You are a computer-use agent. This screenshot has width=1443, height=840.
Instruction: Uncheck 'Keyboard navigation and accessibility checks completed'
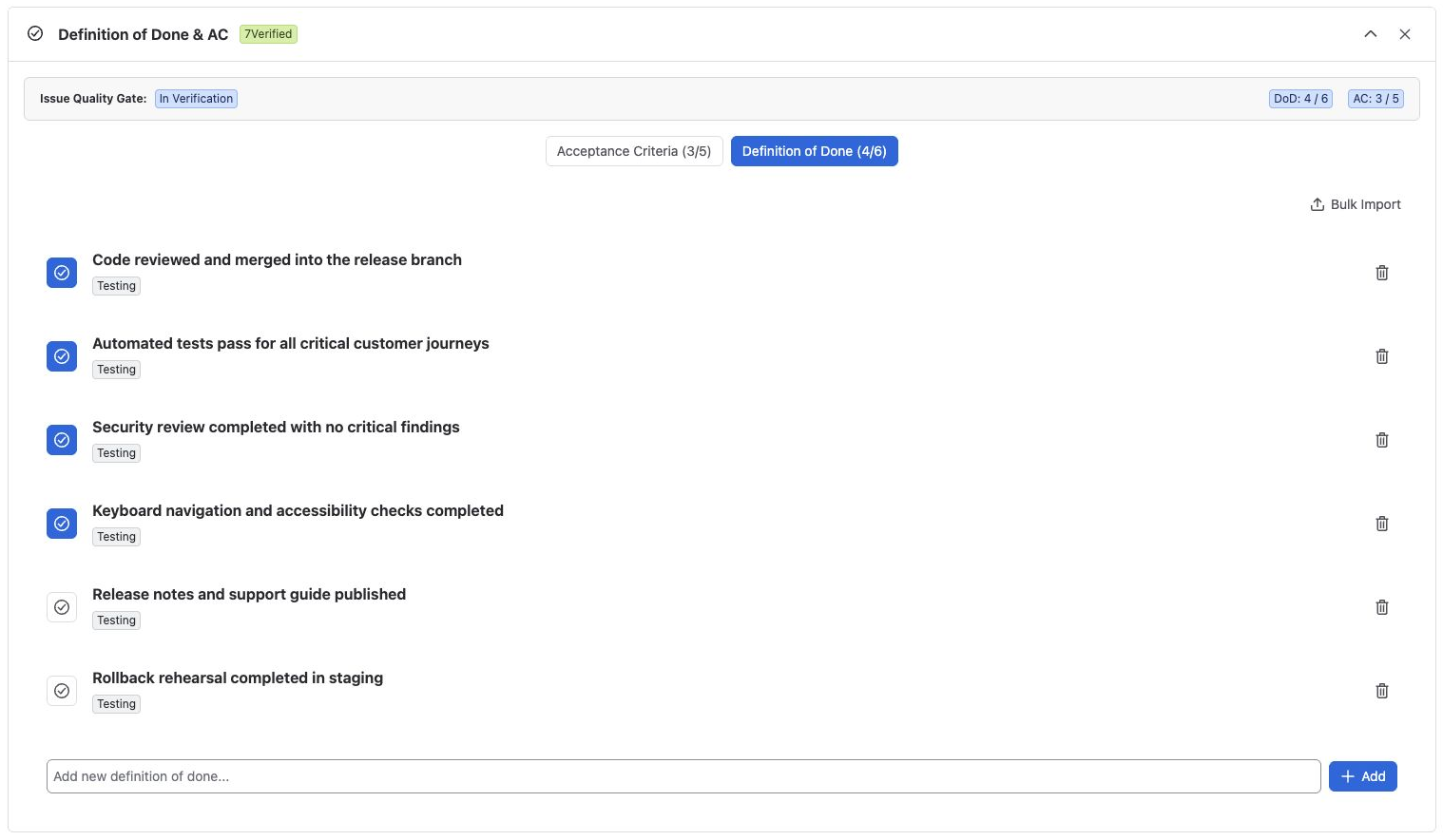[x=62, y=524]
